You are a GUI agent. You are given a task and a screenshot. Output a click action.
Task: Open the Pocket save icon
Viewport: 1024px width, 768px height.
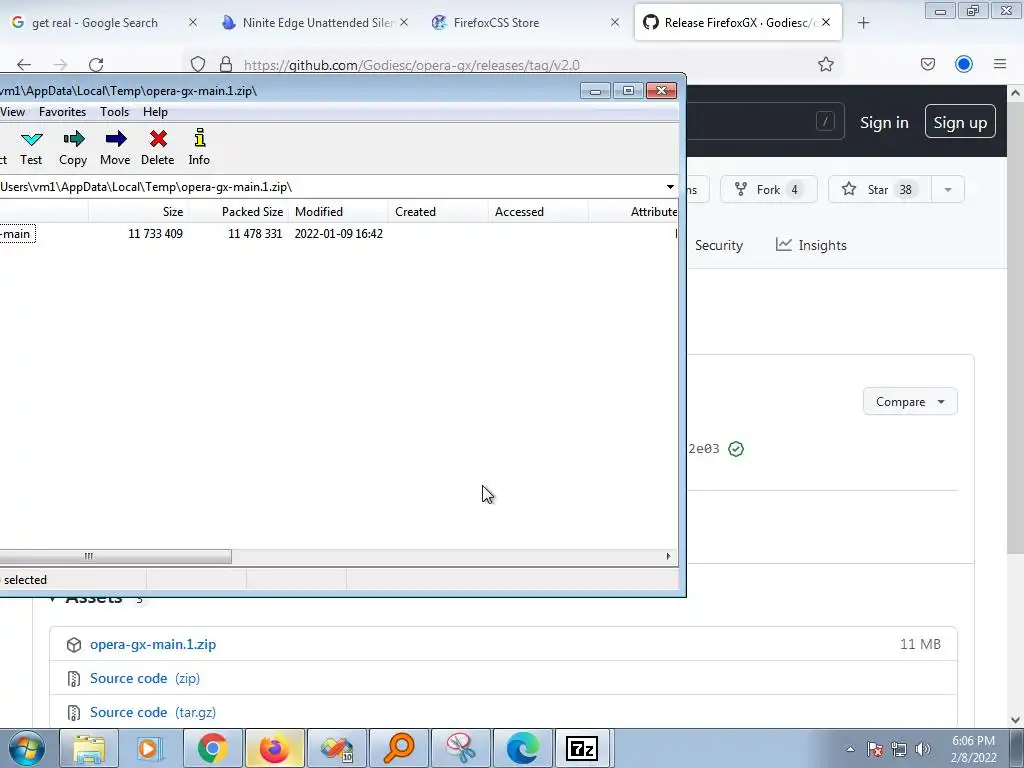(x=927, y=64)
